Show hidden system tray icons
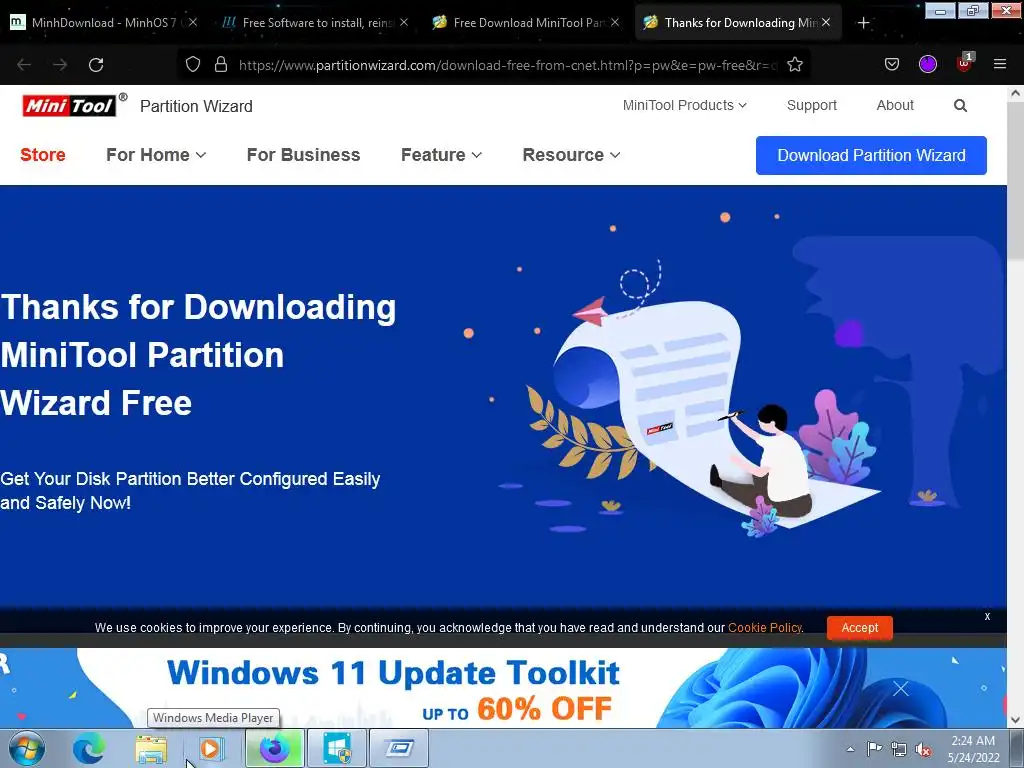 click(x=850, y=749)
